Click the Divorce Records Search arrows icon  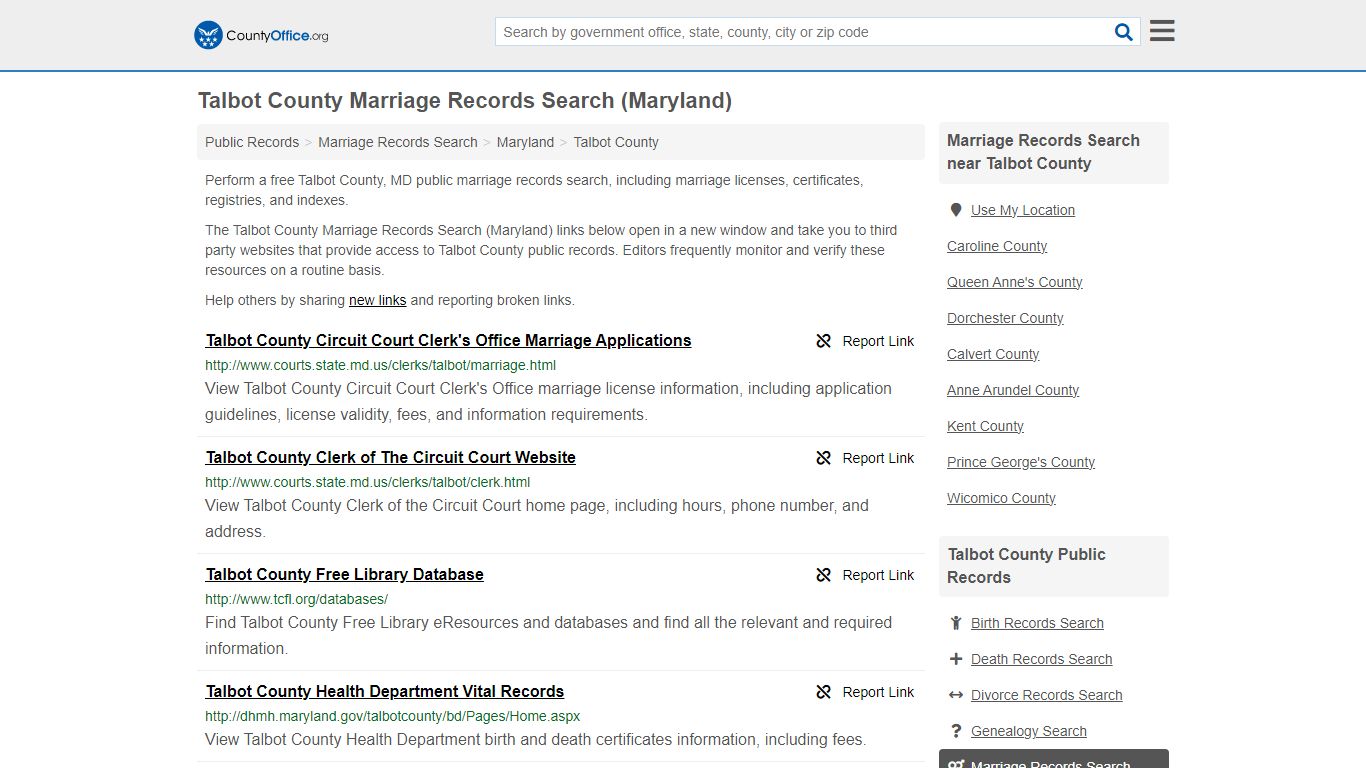pyautogui.click(x=956, y=695)
